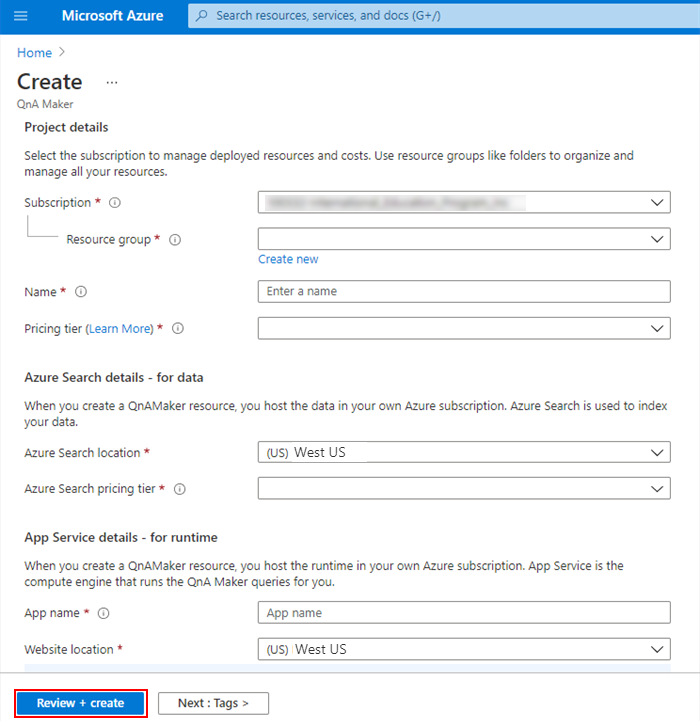This screenshot has width=700, height=721.
Task: Click Create new resource group link
Action: (288, 259)
